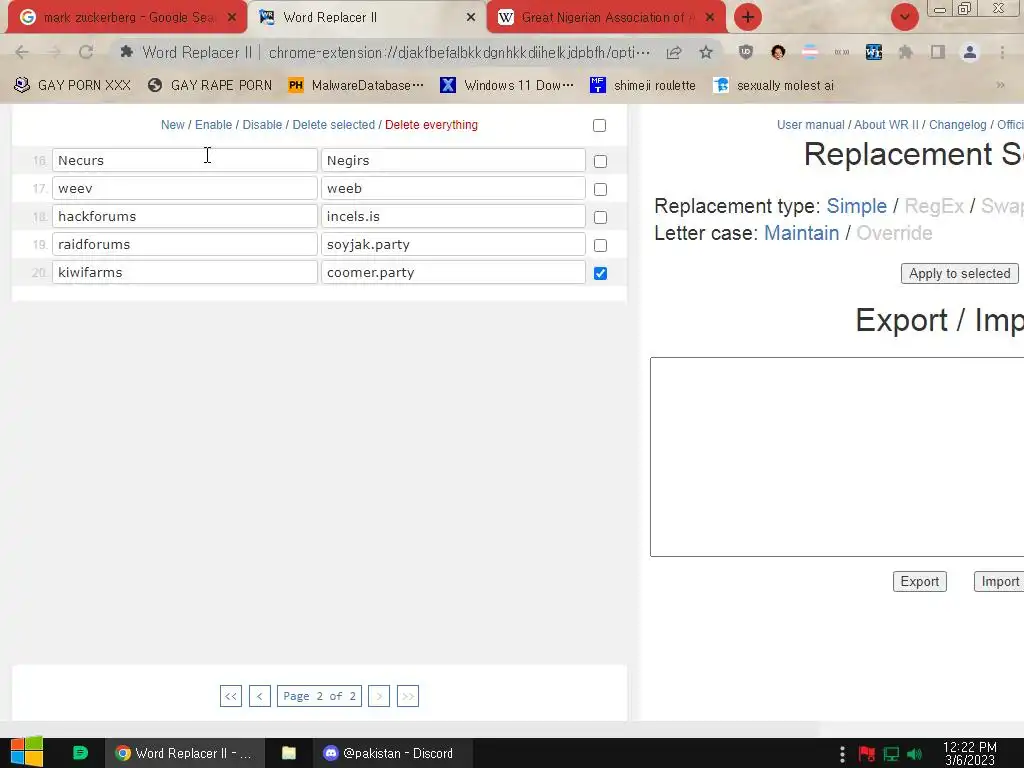
Task: Open the MalwareDatabase bookmark
Action: [356, 86]
